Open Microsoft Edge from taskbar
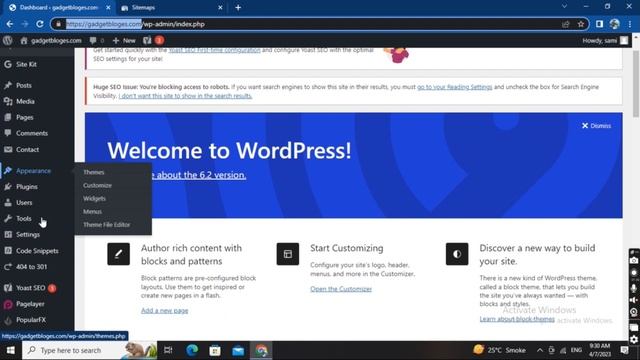Viewport: 640px width, 360px height. [x=192, y=350]
